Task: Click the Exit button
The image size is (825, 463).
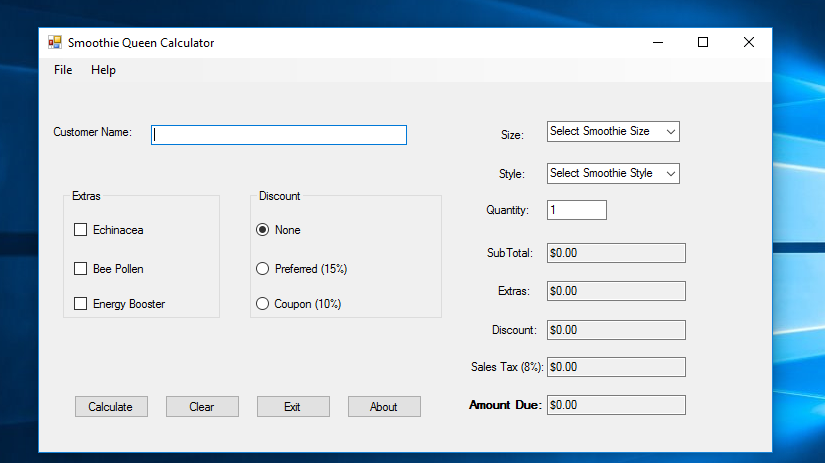Action: 293,407
